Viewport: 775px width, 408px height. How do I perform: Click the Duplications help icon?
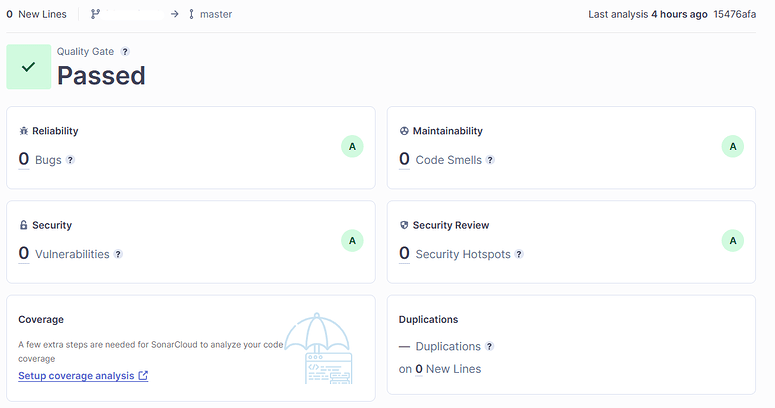point(489,347)
